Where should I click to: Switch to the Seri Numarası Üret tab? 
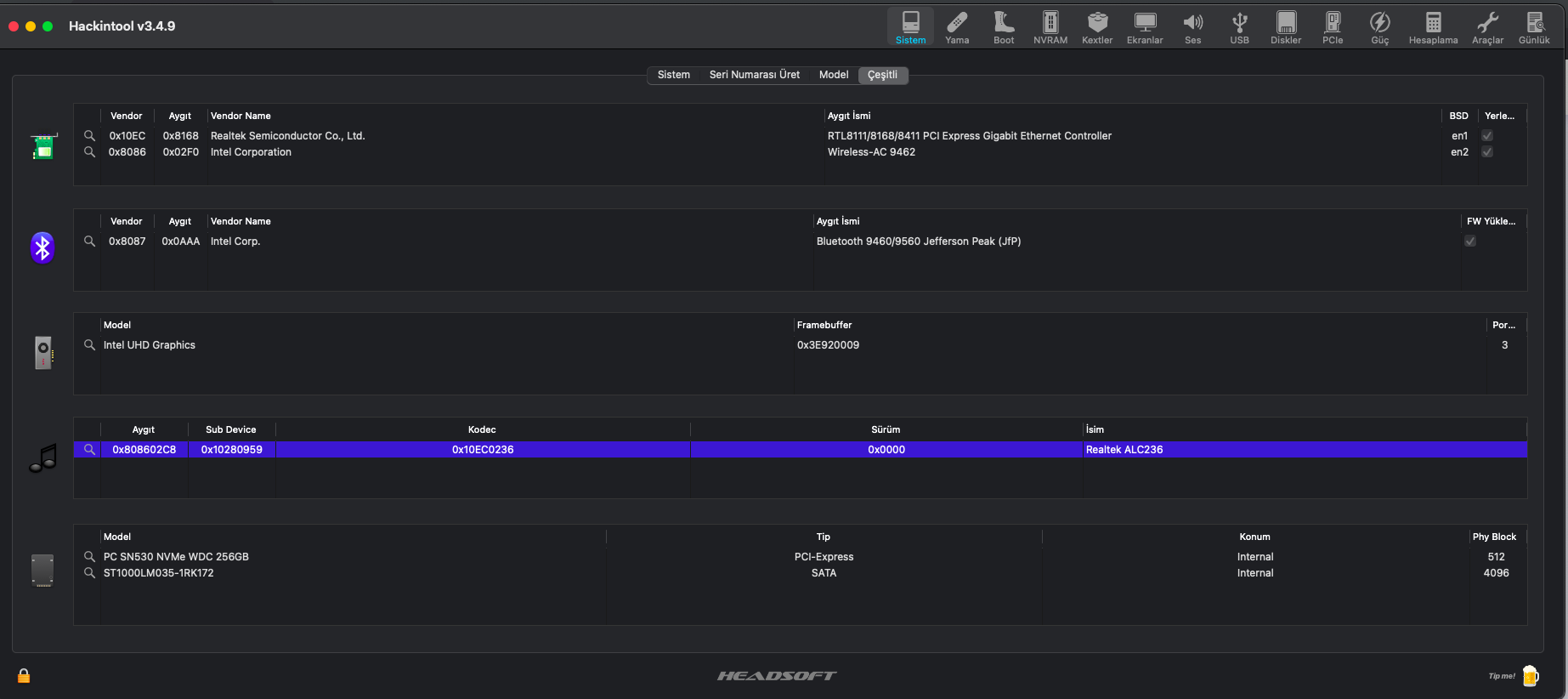754,75
